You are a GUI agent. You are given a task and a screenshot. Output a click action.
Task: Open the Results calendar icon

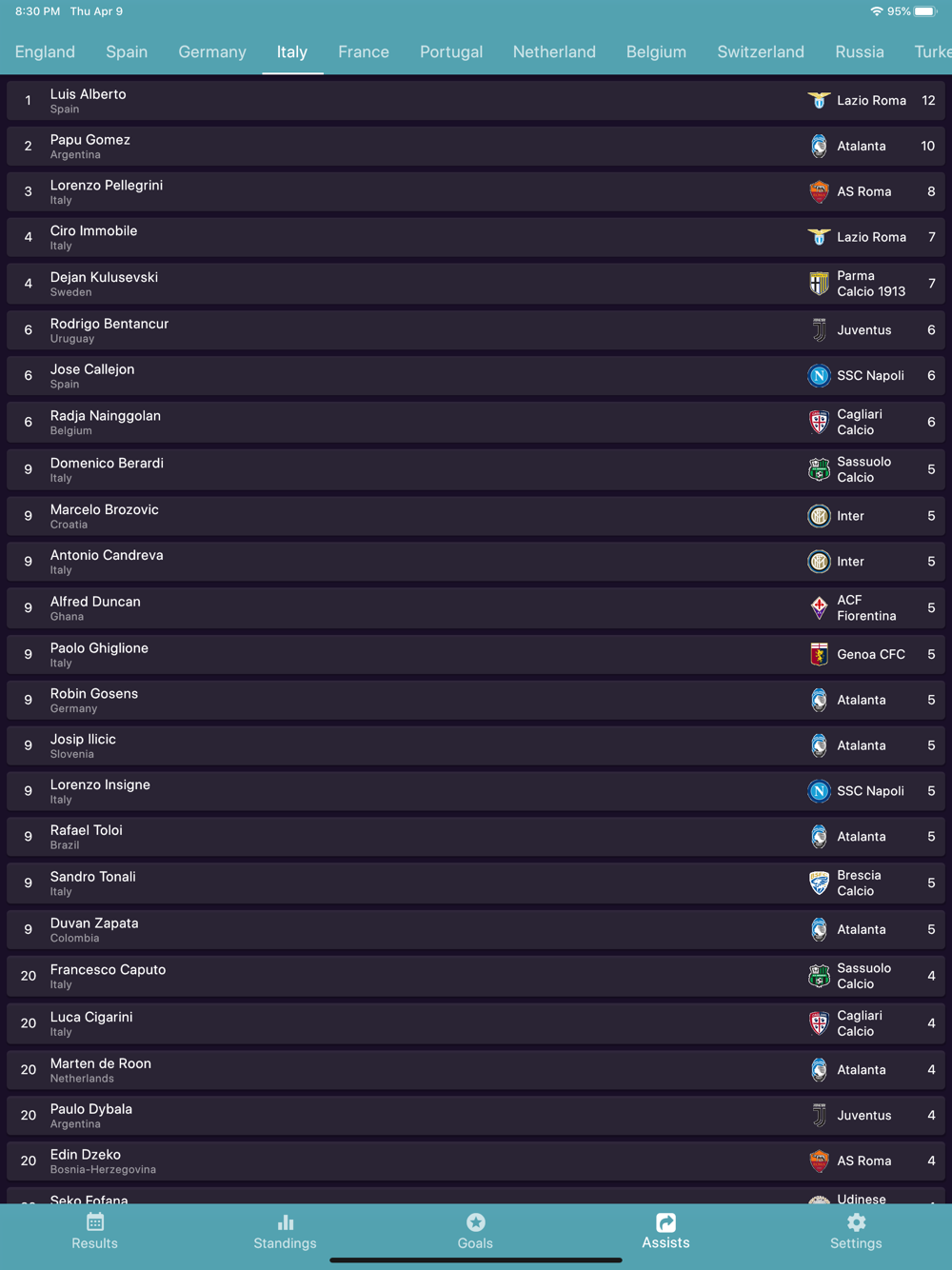(95, 1221)
